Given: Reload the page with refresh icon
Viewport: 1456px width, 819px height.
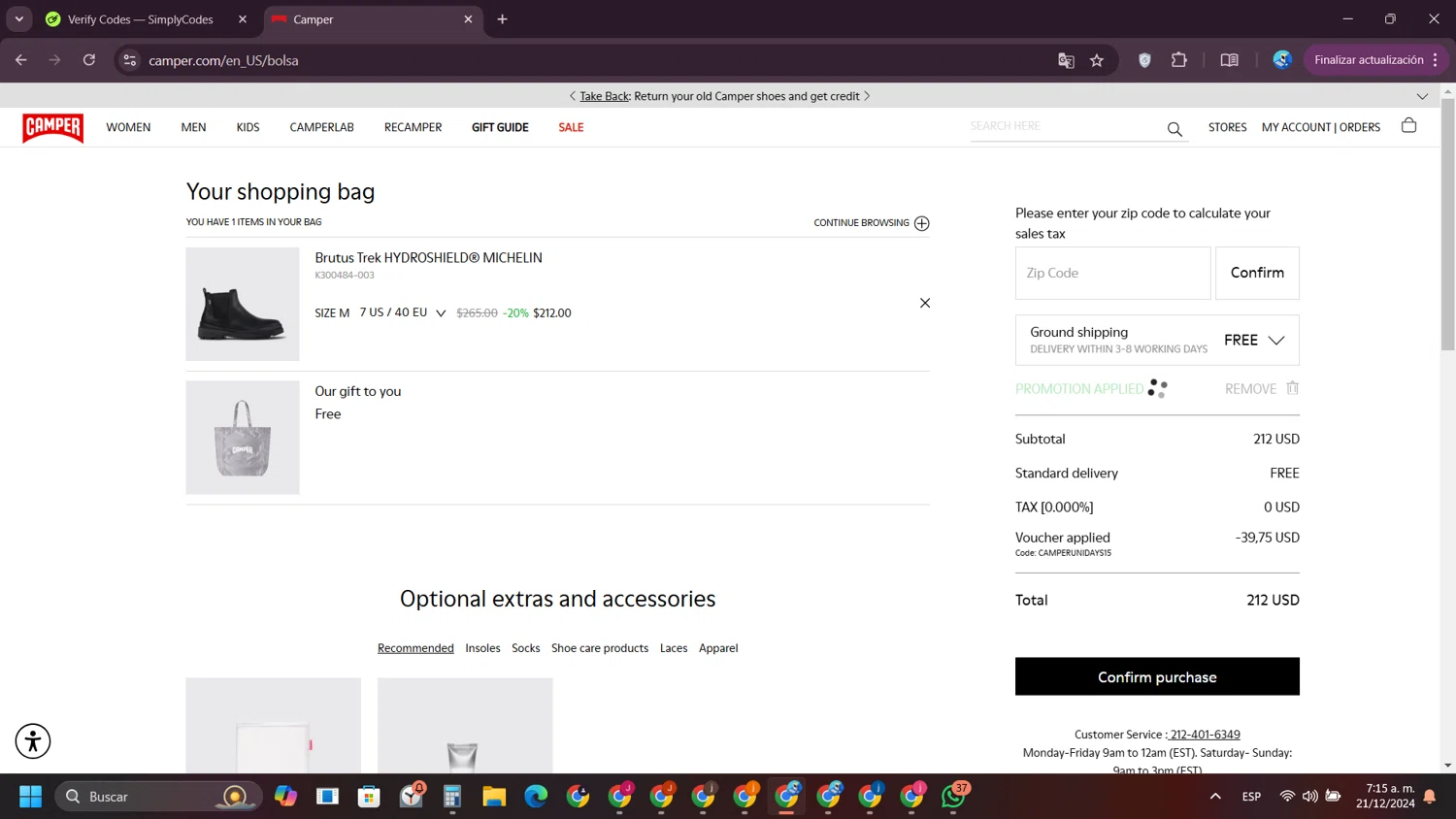Looking at the screenshot, I should click(89, 60).
